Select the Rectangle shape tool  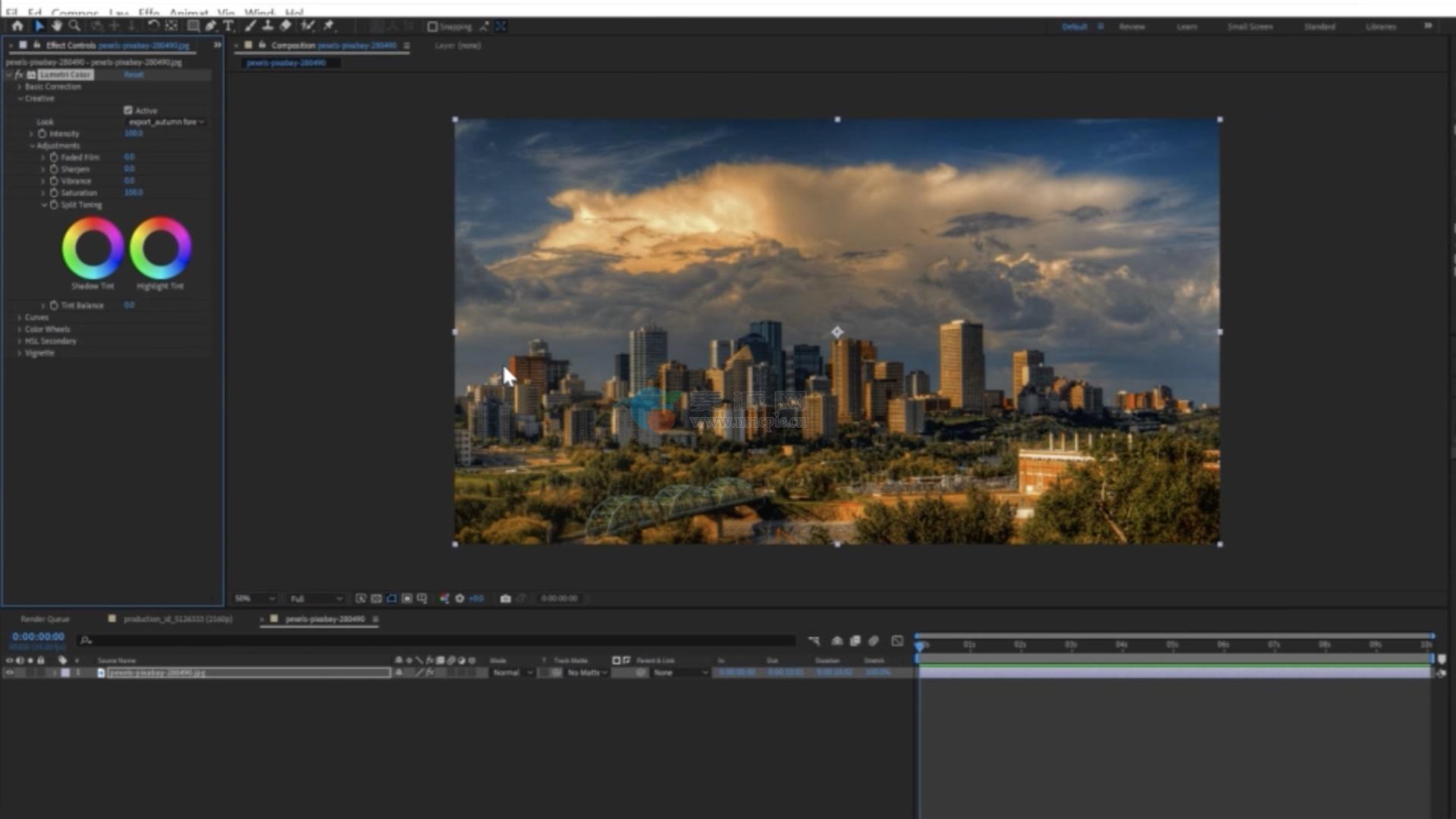193,26
